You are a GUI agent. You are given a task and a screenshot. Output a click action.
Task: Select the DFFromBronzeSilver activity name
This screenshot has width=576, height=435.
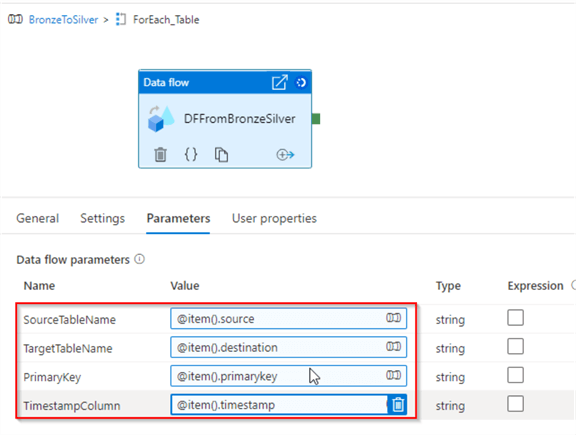pos(240,119)
